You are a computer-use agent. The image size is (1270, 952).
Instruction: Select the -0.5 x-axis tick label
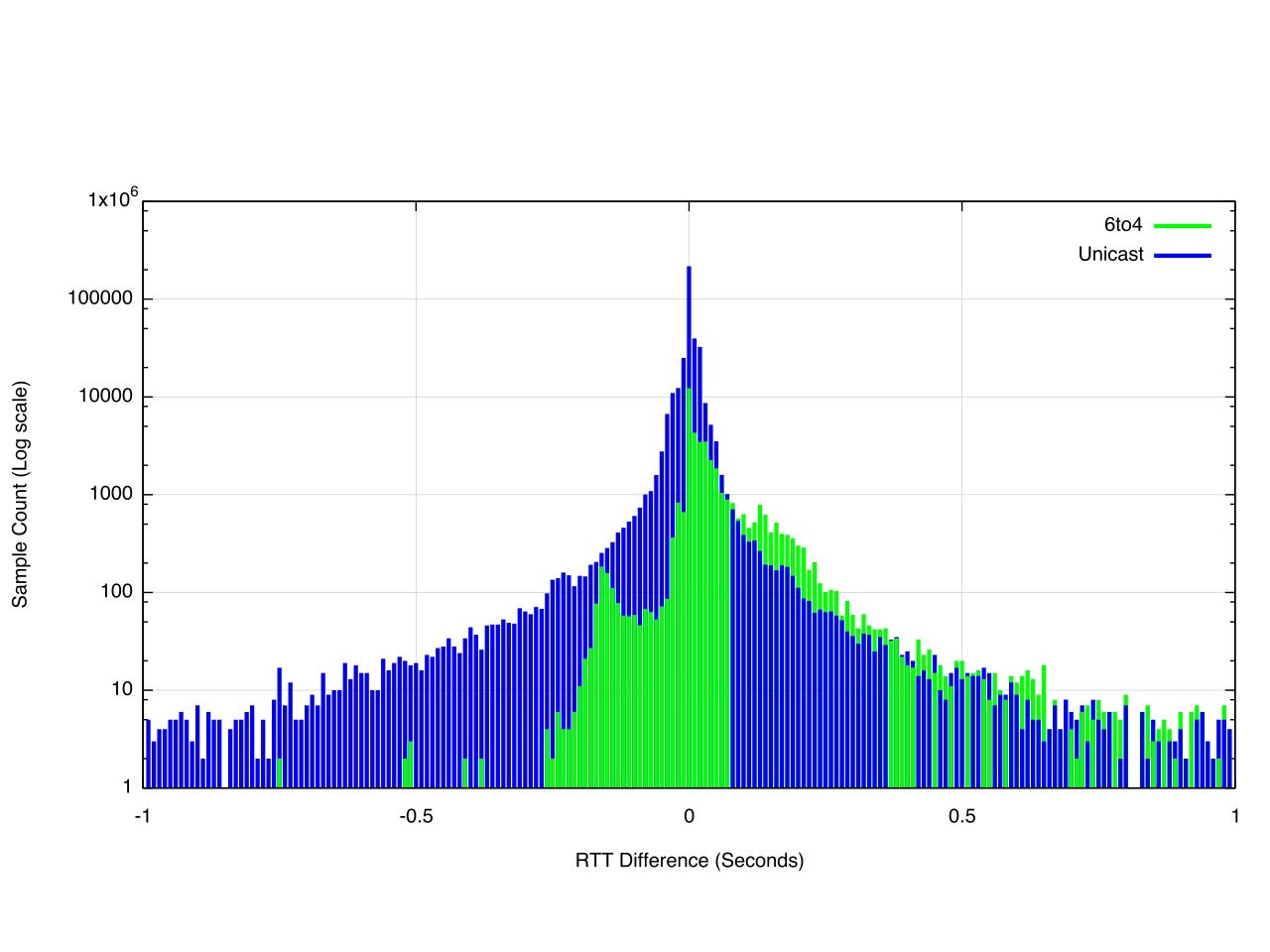click(x=416, y=816)
